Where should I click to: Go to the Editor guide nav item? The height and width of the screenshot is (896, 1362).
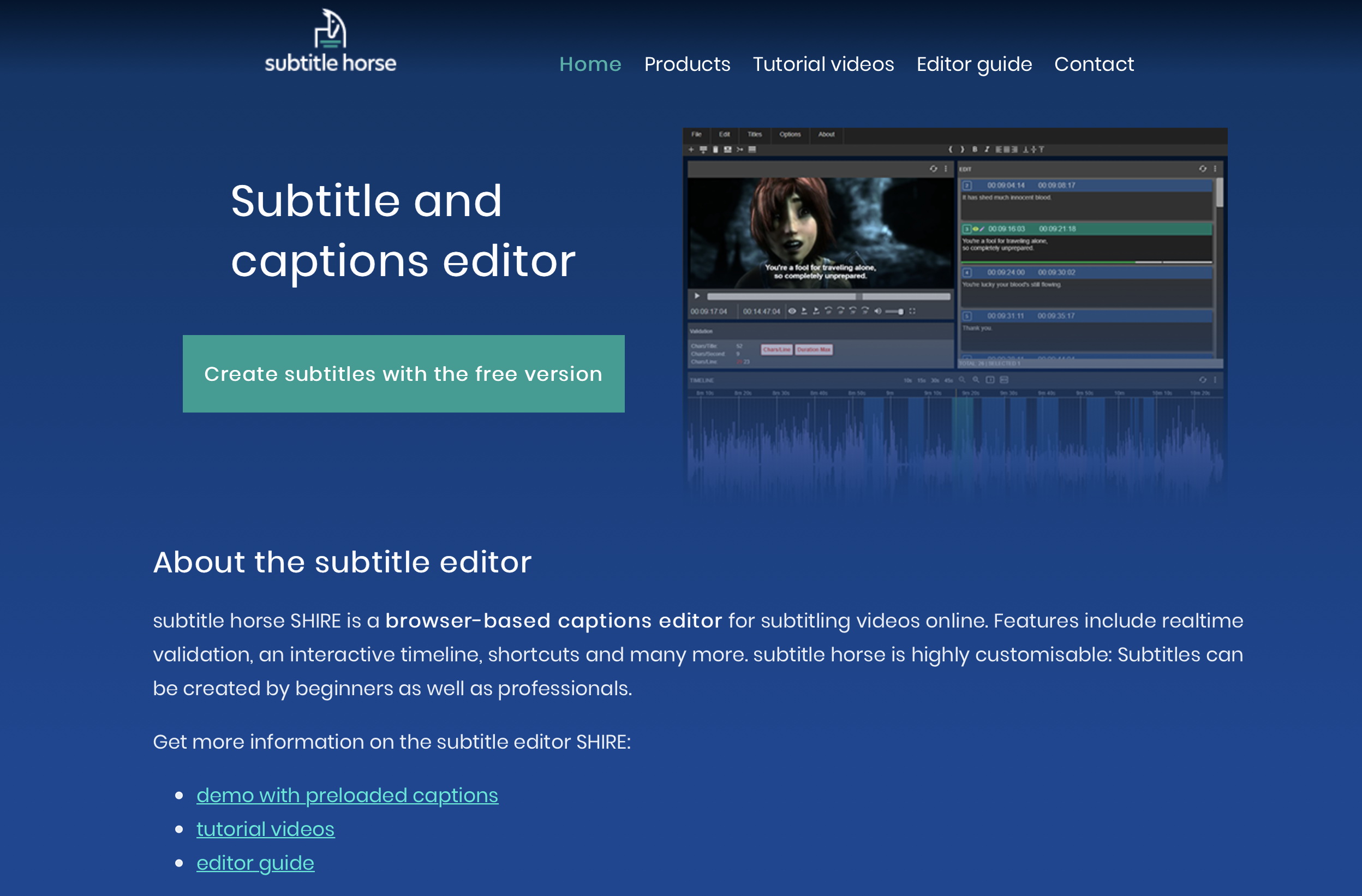pos(974,64)
